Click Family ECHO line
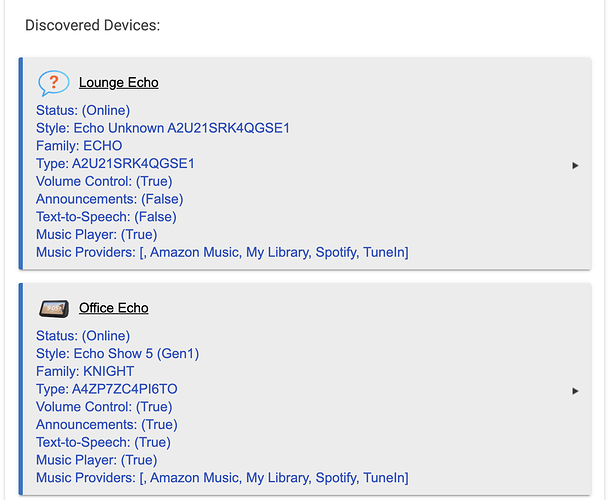The image size is (611, 500). point(79,146)
